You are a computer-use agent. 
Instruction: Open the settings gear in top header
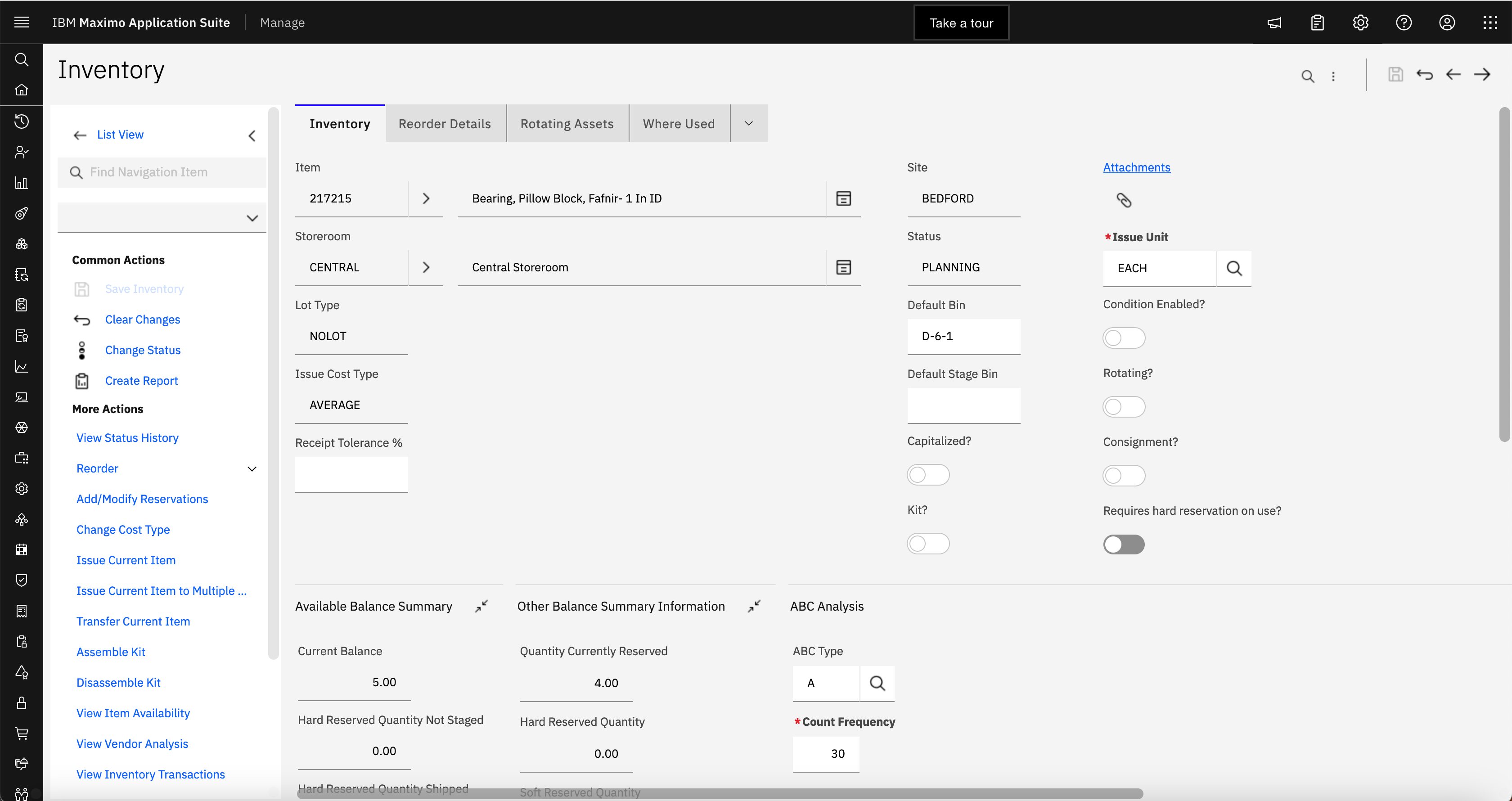pyautogui.click(x=1360, y=23)
